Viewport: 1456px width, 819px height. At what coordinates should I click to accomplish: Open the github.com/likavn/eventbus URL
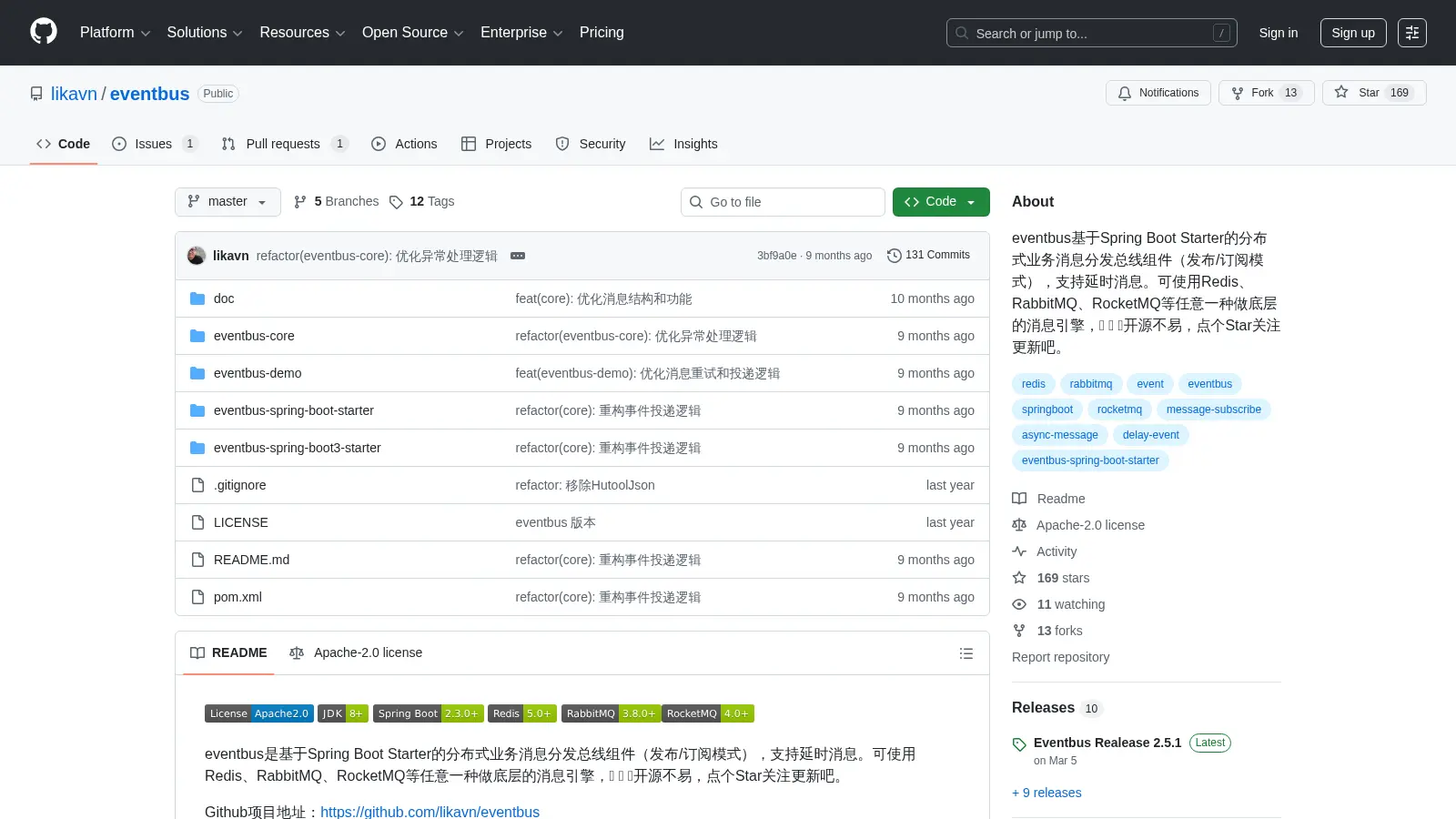coord(430,812)
